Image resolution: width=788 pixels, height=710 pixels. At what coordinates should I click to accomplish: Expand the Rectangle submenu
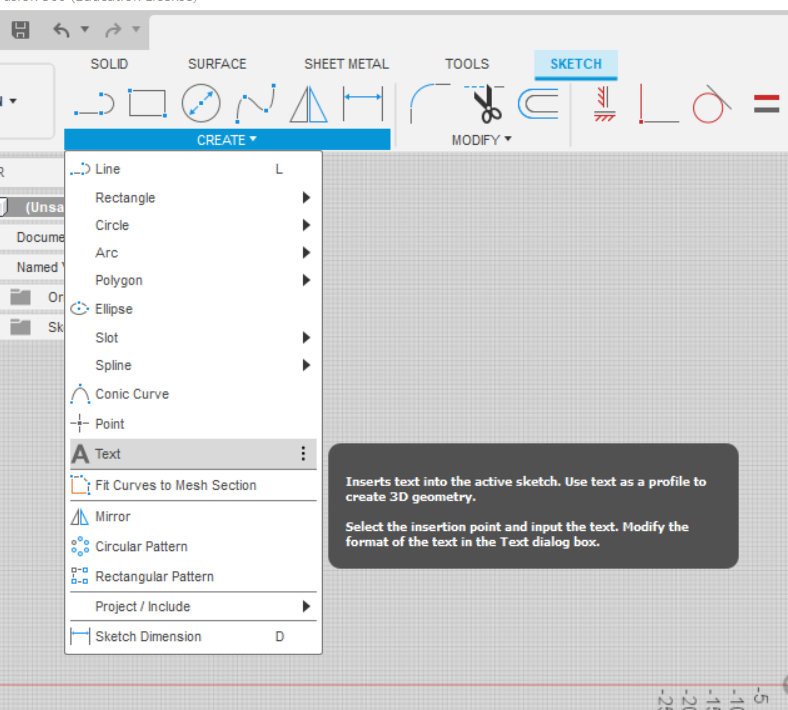tap(193, 197)
